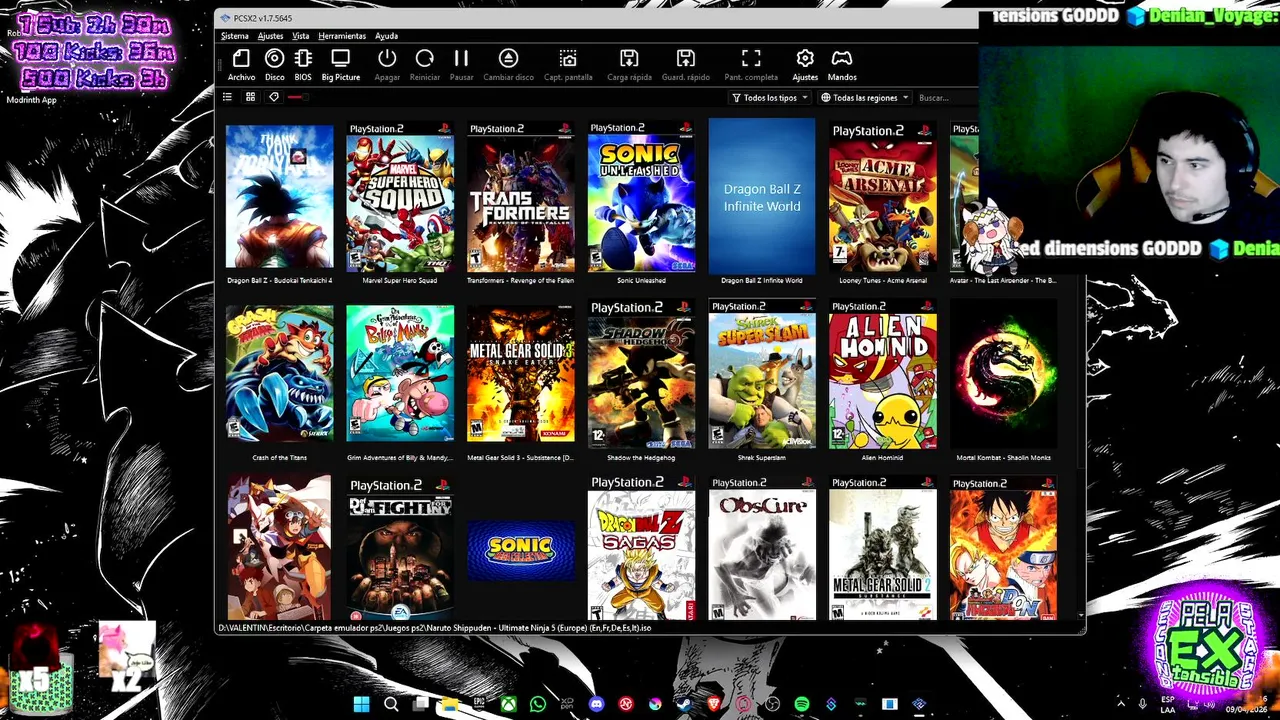Switch to game list view

[x=227, y=97]
